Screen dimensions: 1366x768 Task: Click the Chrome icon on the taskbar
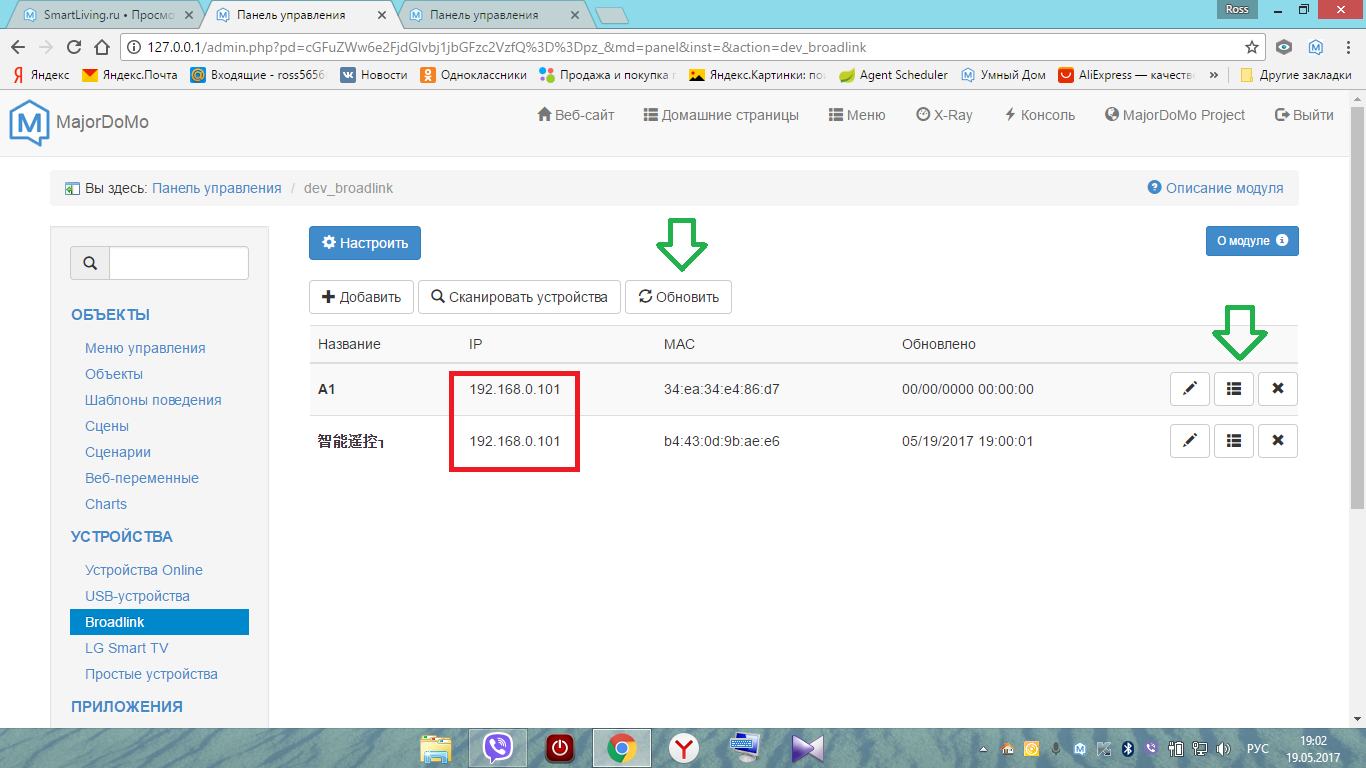(x=622, y=748)
